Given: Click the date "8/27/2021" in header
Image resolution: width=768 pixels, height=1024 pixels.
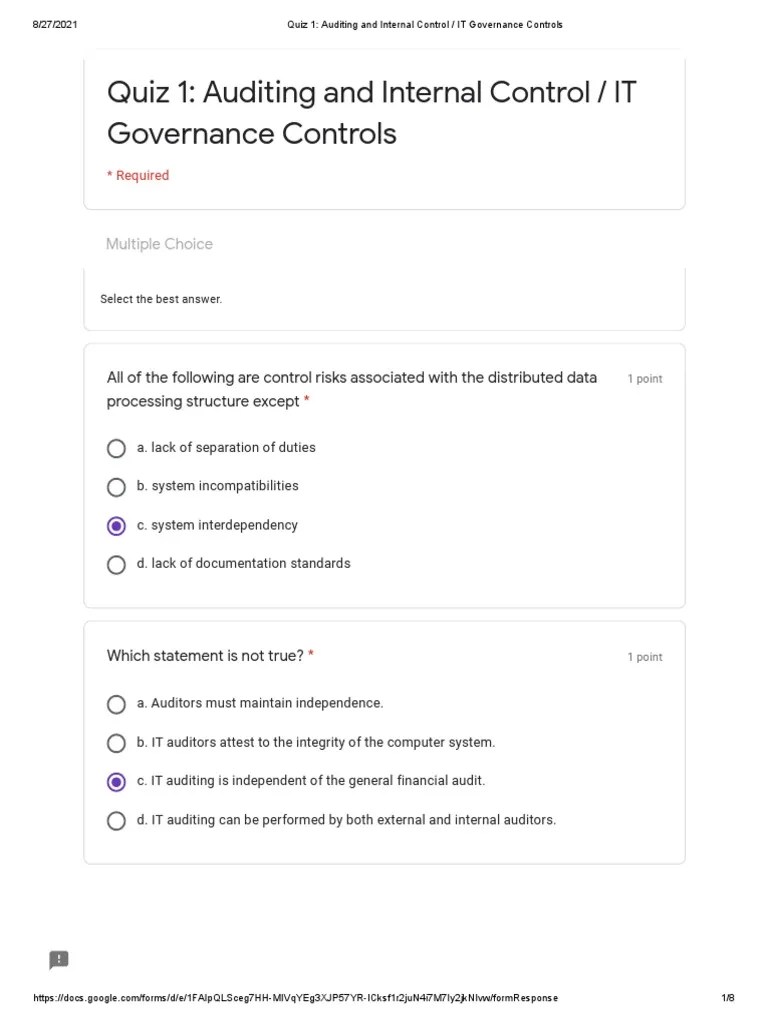Looking at the screenshot, I should coord(52,24).
